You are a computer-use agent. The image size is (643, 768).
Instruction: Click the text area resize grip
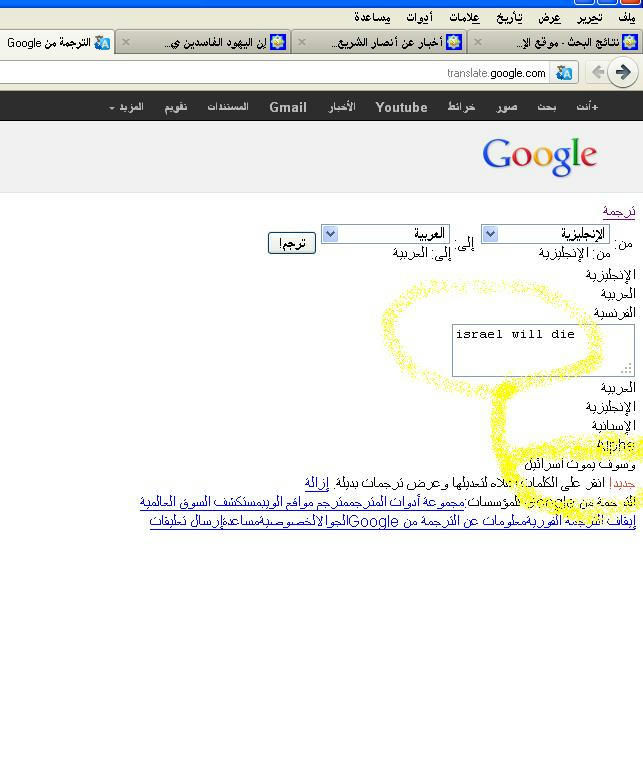coord(627,369)
